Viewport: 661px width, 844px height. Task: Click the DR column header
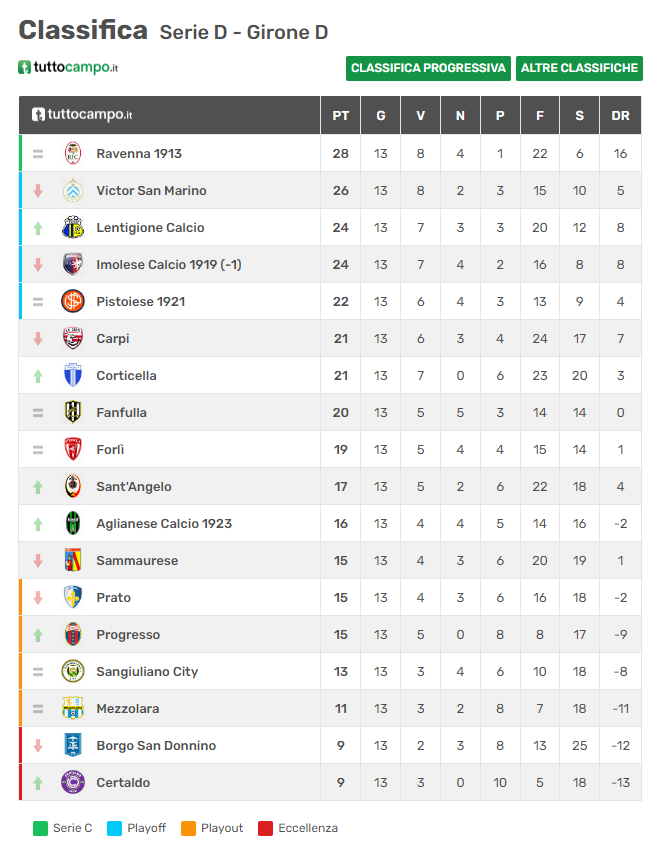[620, 116]
